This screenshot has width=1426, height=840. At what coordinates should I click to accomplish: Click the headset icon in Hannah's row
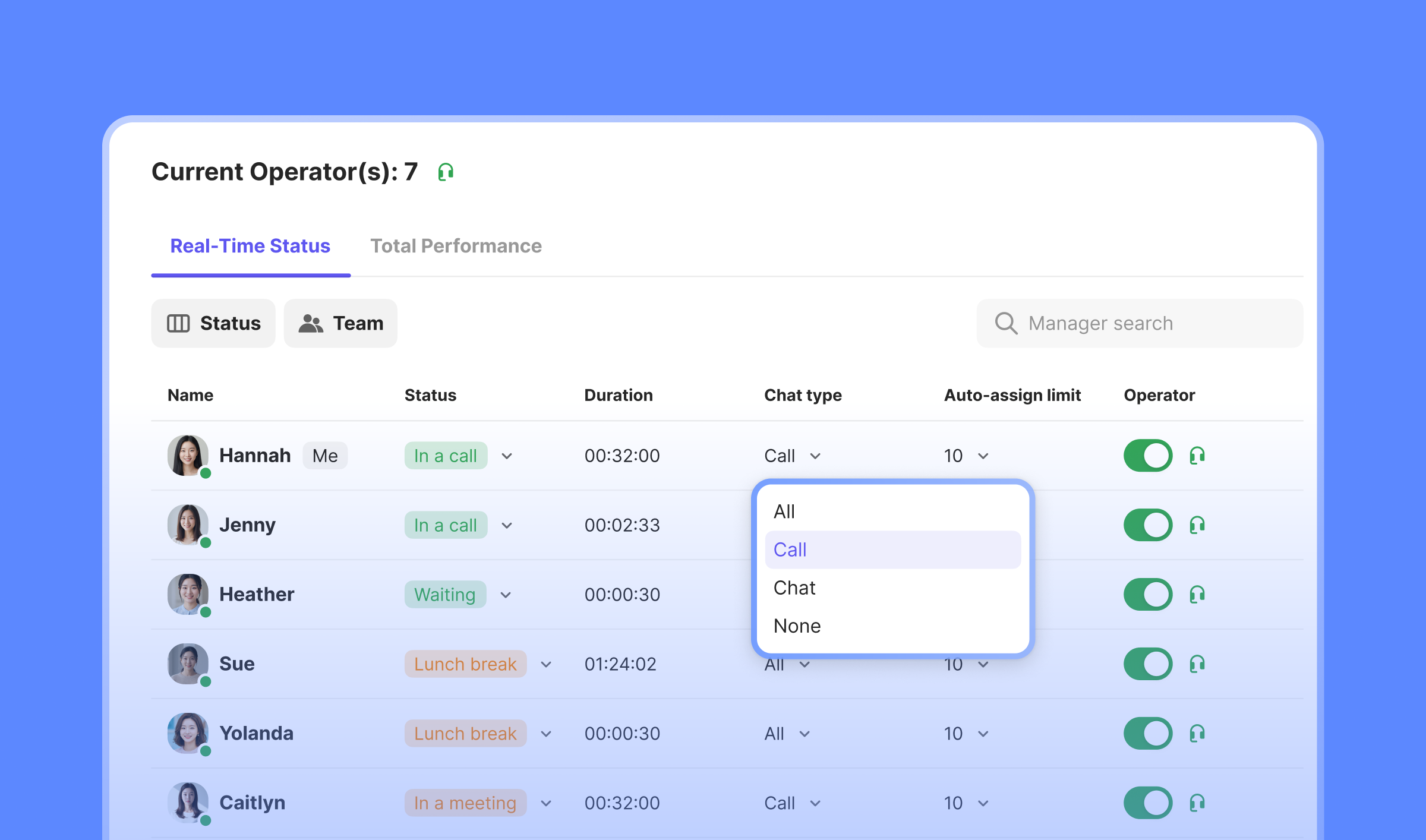[1197, 456]
